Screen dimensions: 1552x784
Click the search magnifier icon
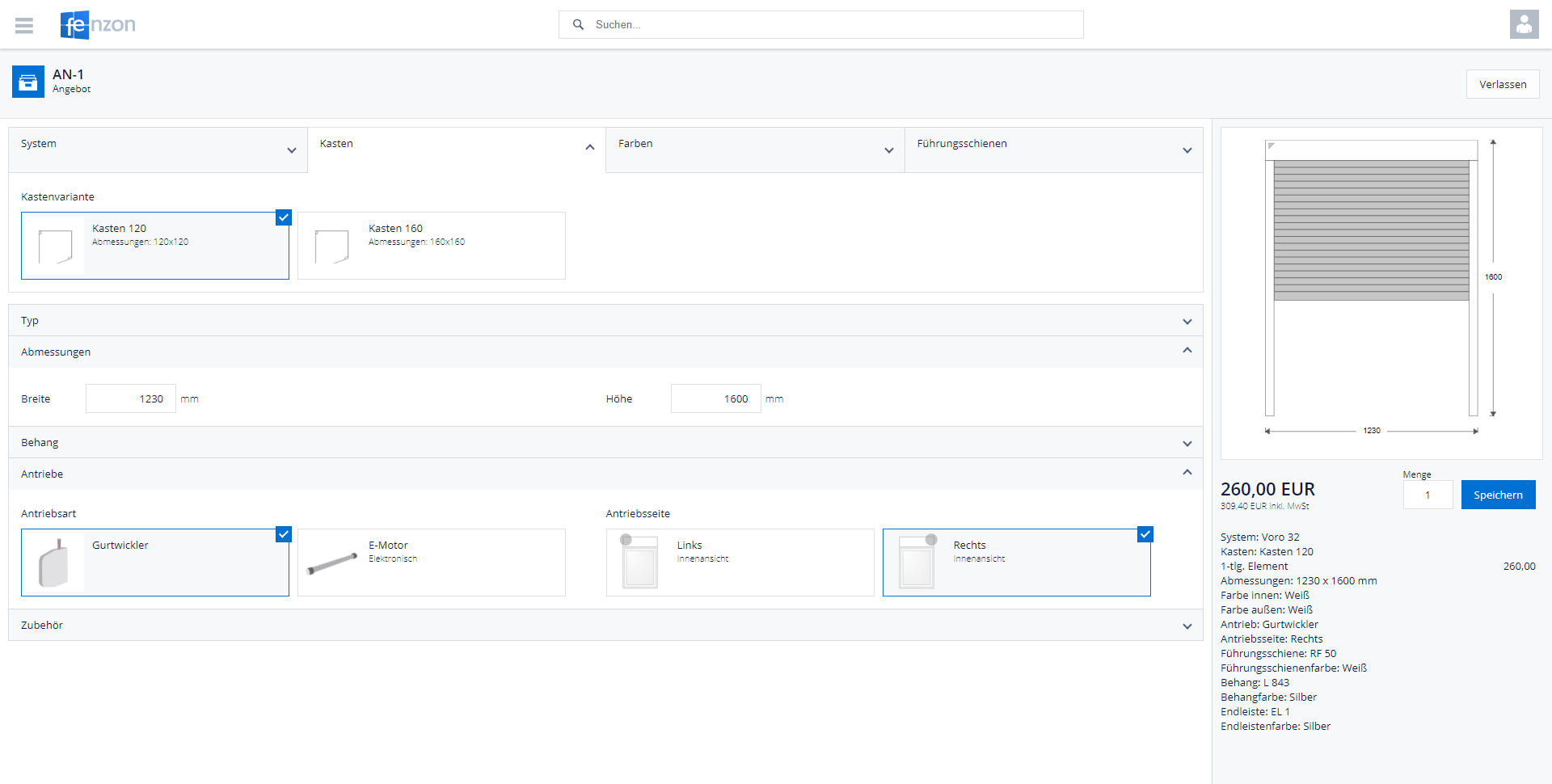click(578, 25)
